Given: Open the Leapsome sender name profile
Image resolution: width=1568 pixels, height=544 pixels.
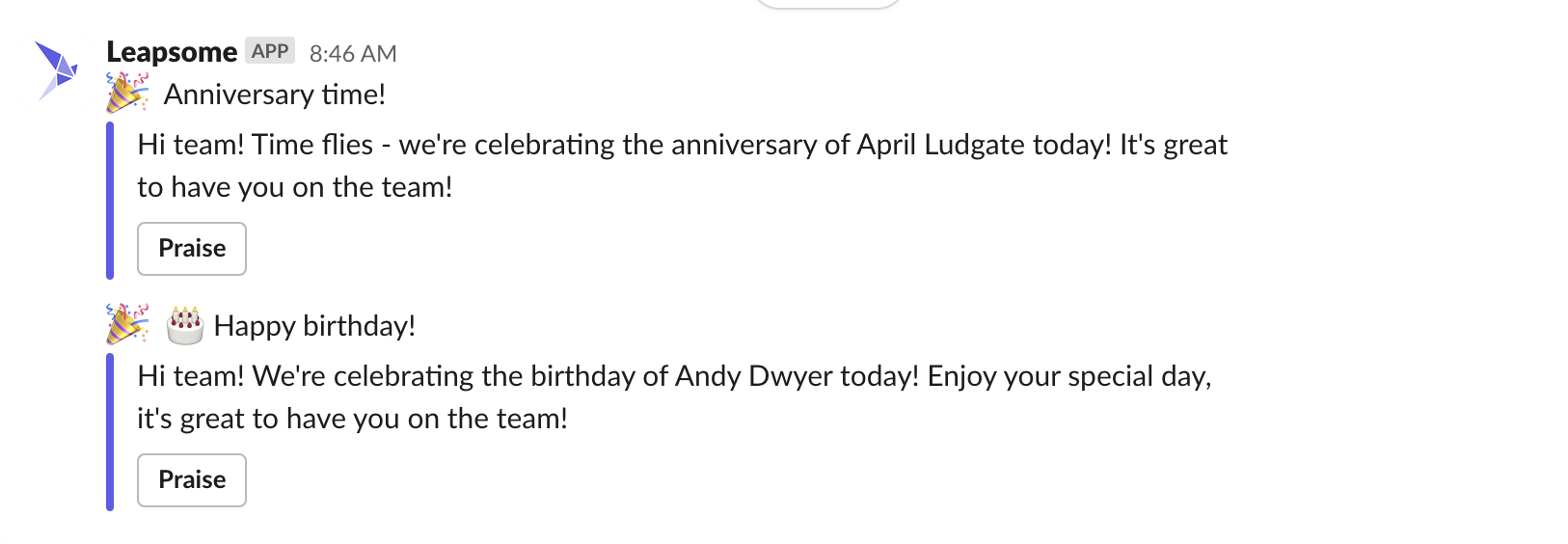Looking at the screenshot, I should (172, 52).
